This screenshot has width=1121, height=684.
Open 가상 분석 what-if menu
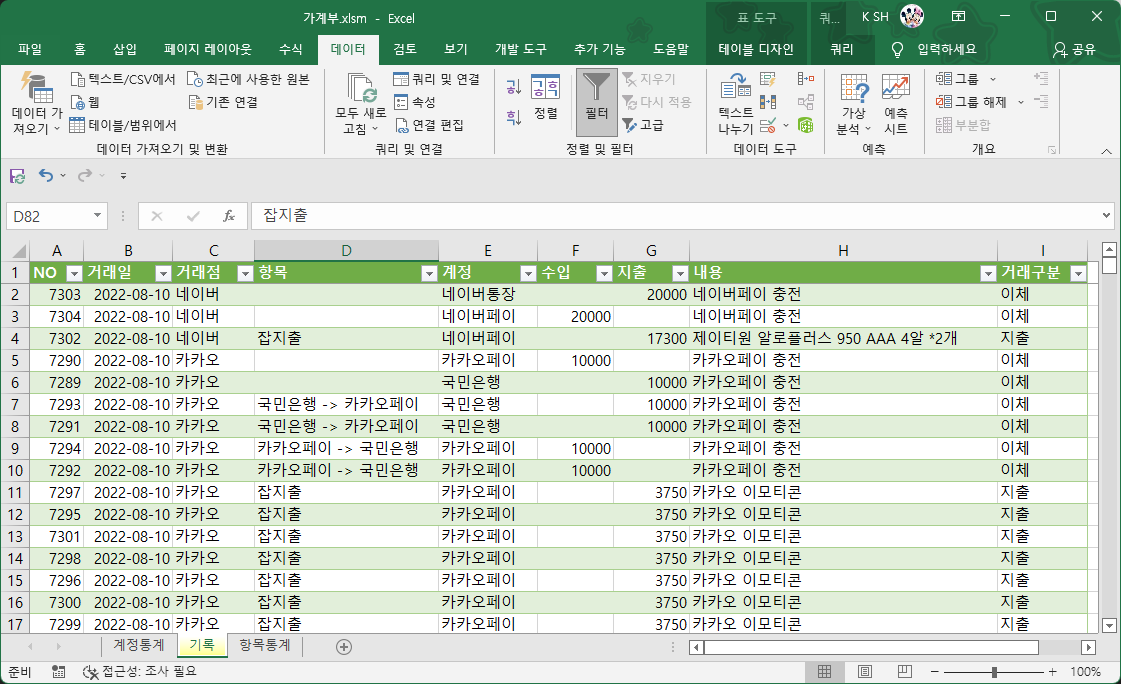(854, 103)
